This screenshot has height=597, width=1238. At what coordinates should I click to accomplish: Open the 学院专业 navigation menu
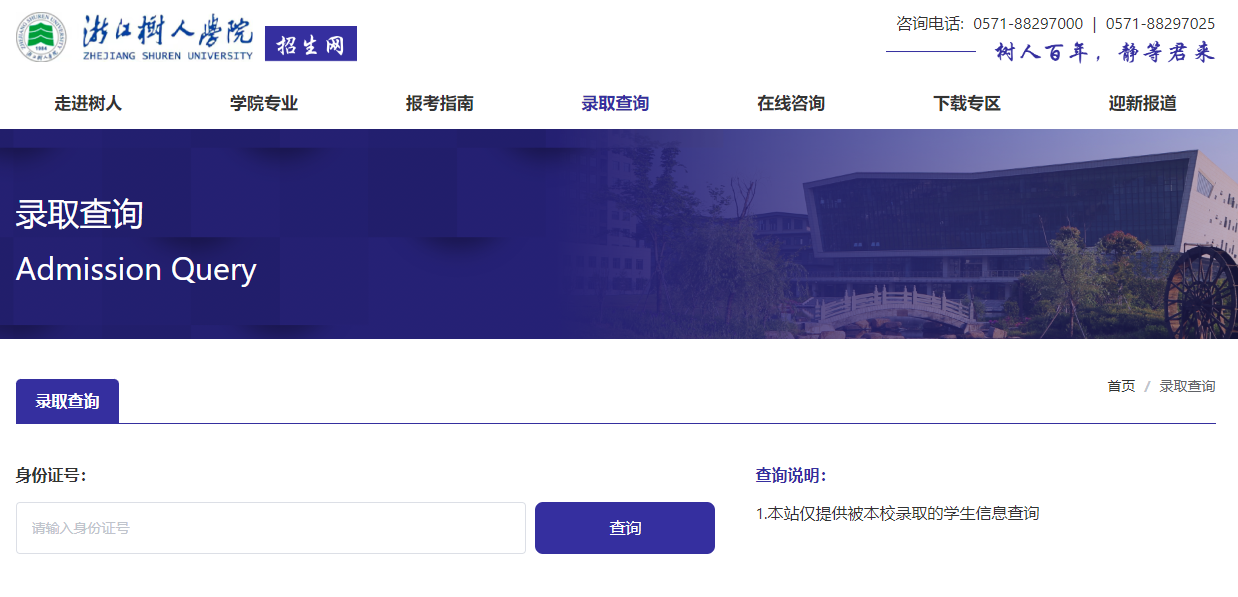pyautogui.click(x=263, y=102)
